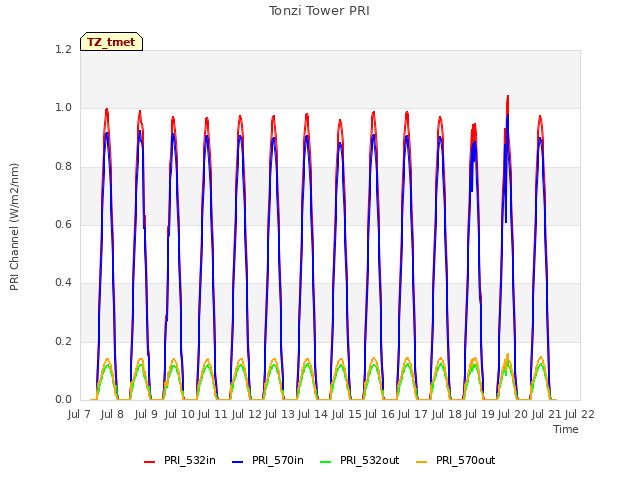Click the Jul 15 x-axis tick label
Screen dimensions: 640x480
[x=347, y=415]
